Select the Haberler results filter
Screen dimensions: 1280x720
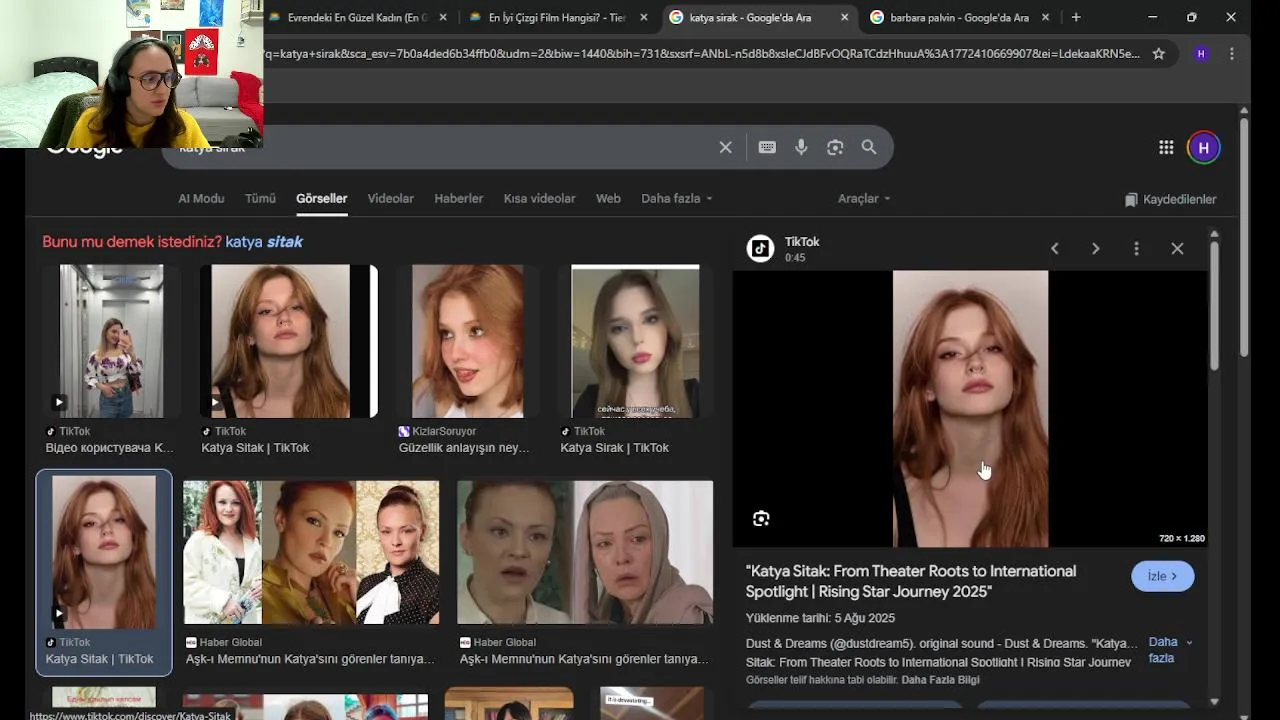(459, 198)
